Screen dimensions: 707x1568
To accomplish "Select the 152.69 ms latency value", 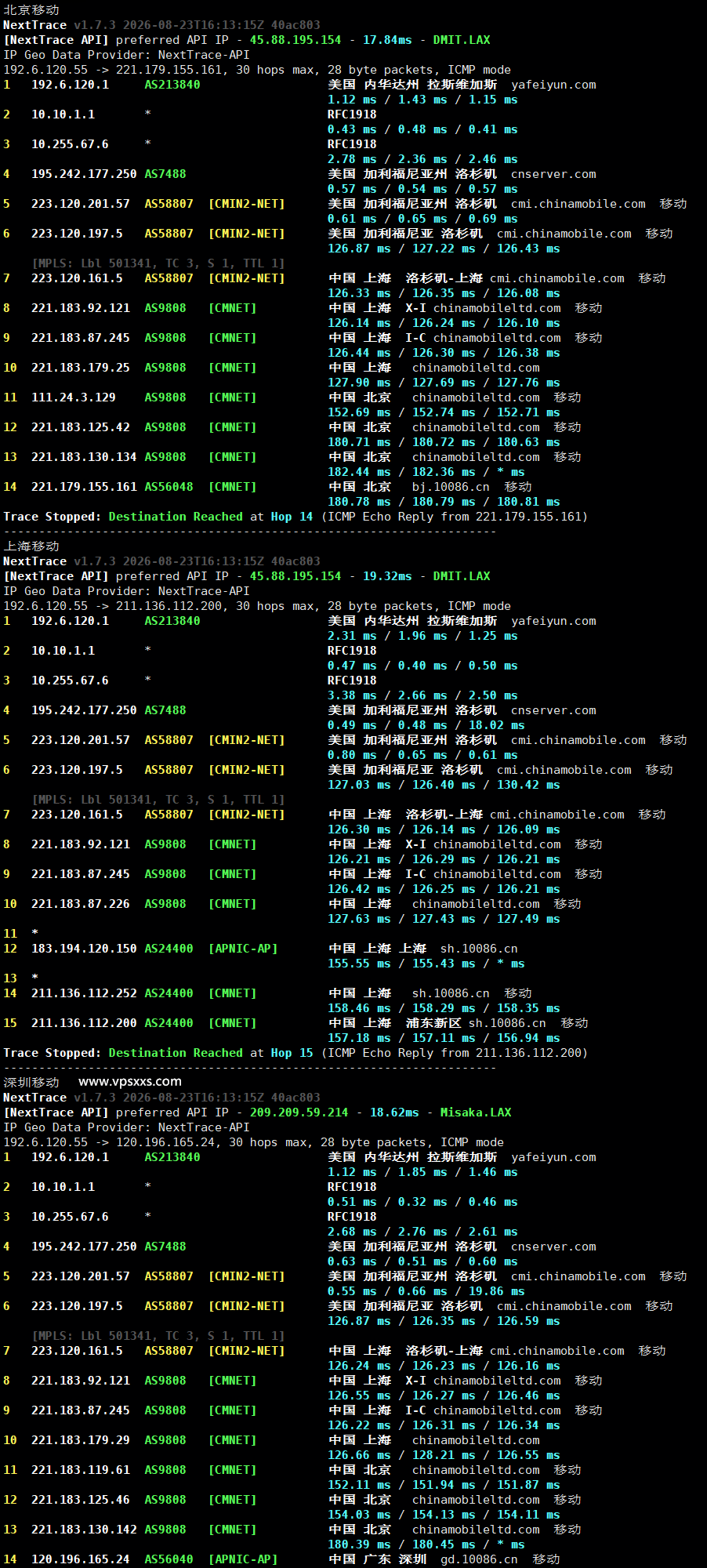I will [359, 412].
